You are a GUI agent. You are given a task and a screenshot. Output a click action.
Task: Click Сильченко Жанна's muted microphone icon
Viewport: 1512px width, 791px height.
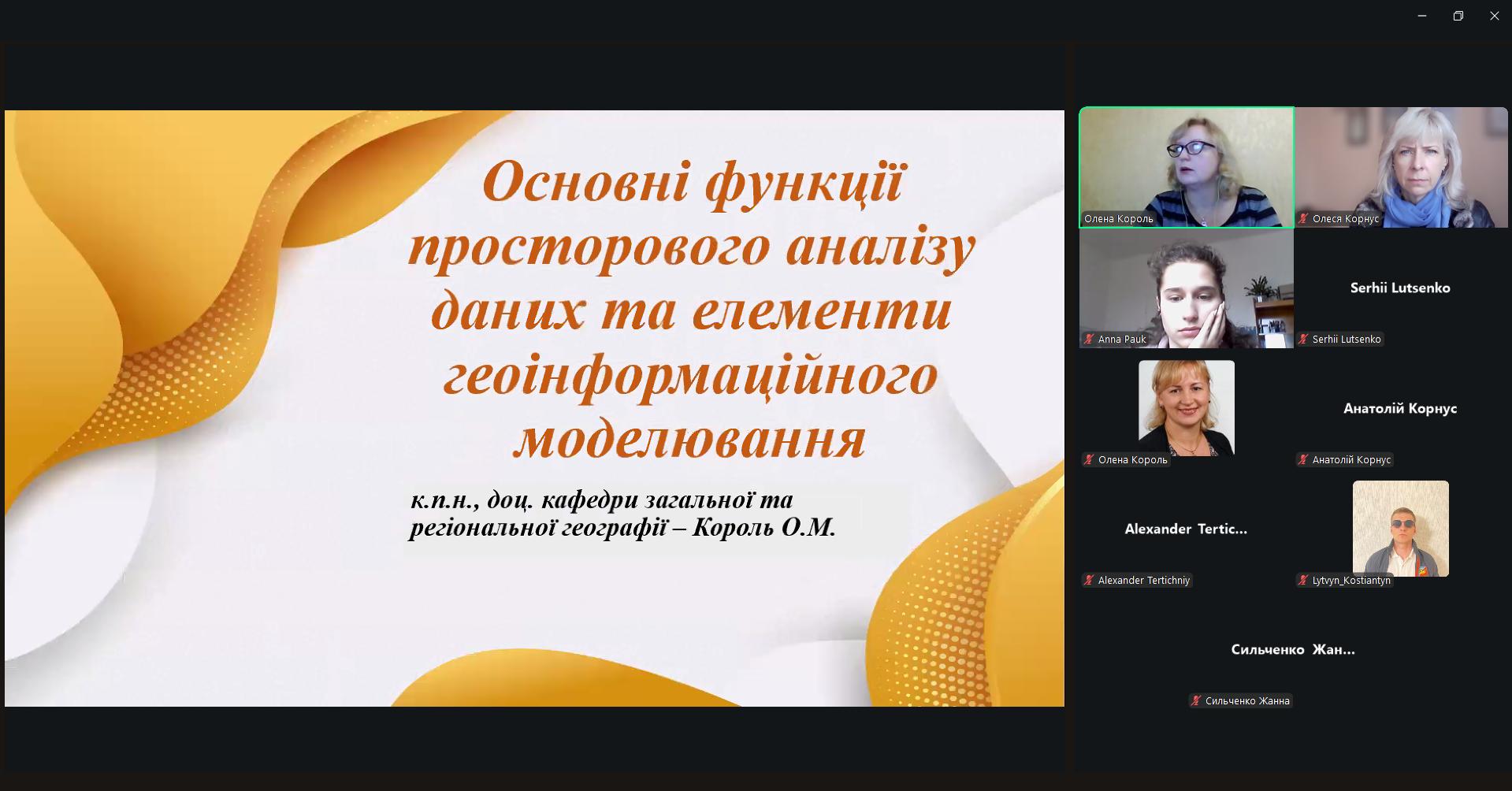pos(1197,701)
